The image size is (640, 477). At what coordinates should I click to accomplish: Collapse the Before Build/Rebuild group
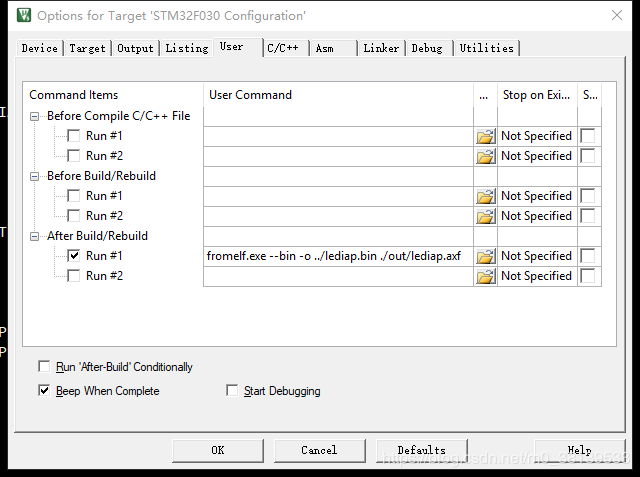pyautogui.click(x=36, y=176)
